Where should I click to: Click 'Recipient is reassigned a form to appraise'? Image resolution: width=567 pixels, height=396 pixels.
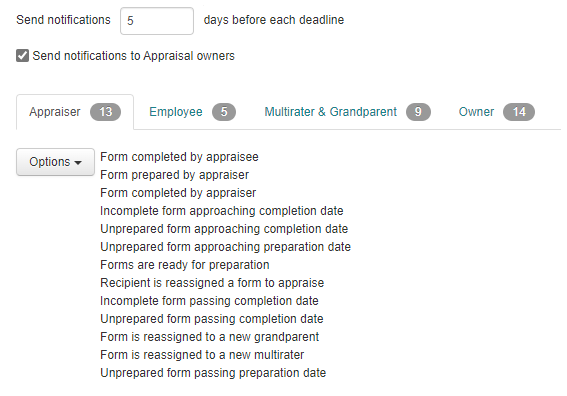pyautogui.click(x=212, y=283)
